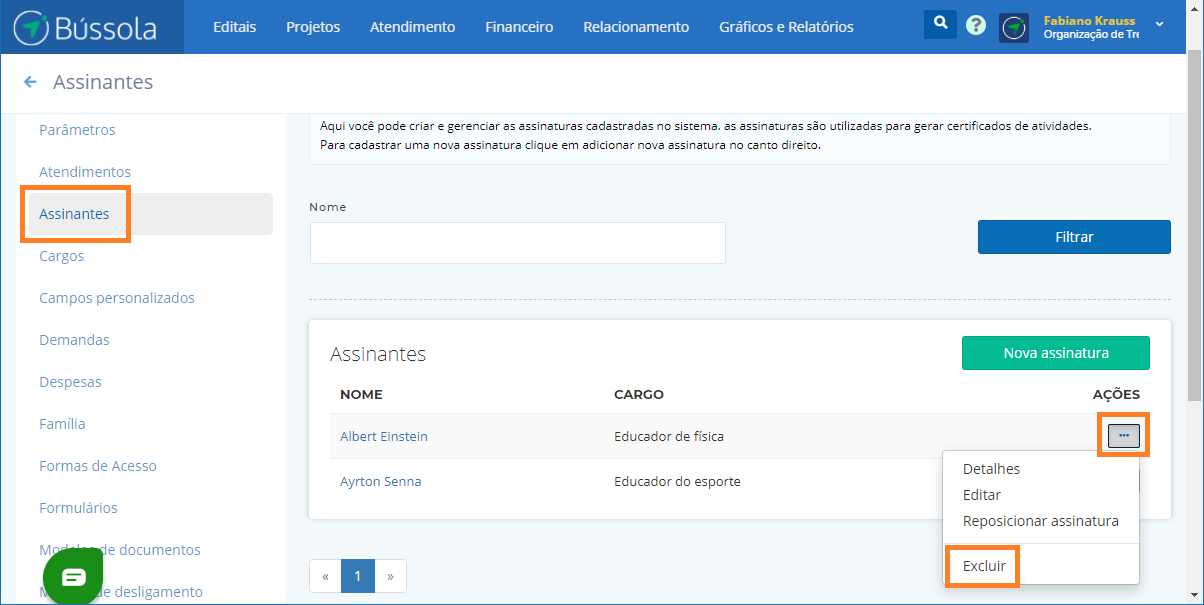1204x605 pixels.
Task: Open the Ayrton Senna link
Action: (x=380, y=481)
